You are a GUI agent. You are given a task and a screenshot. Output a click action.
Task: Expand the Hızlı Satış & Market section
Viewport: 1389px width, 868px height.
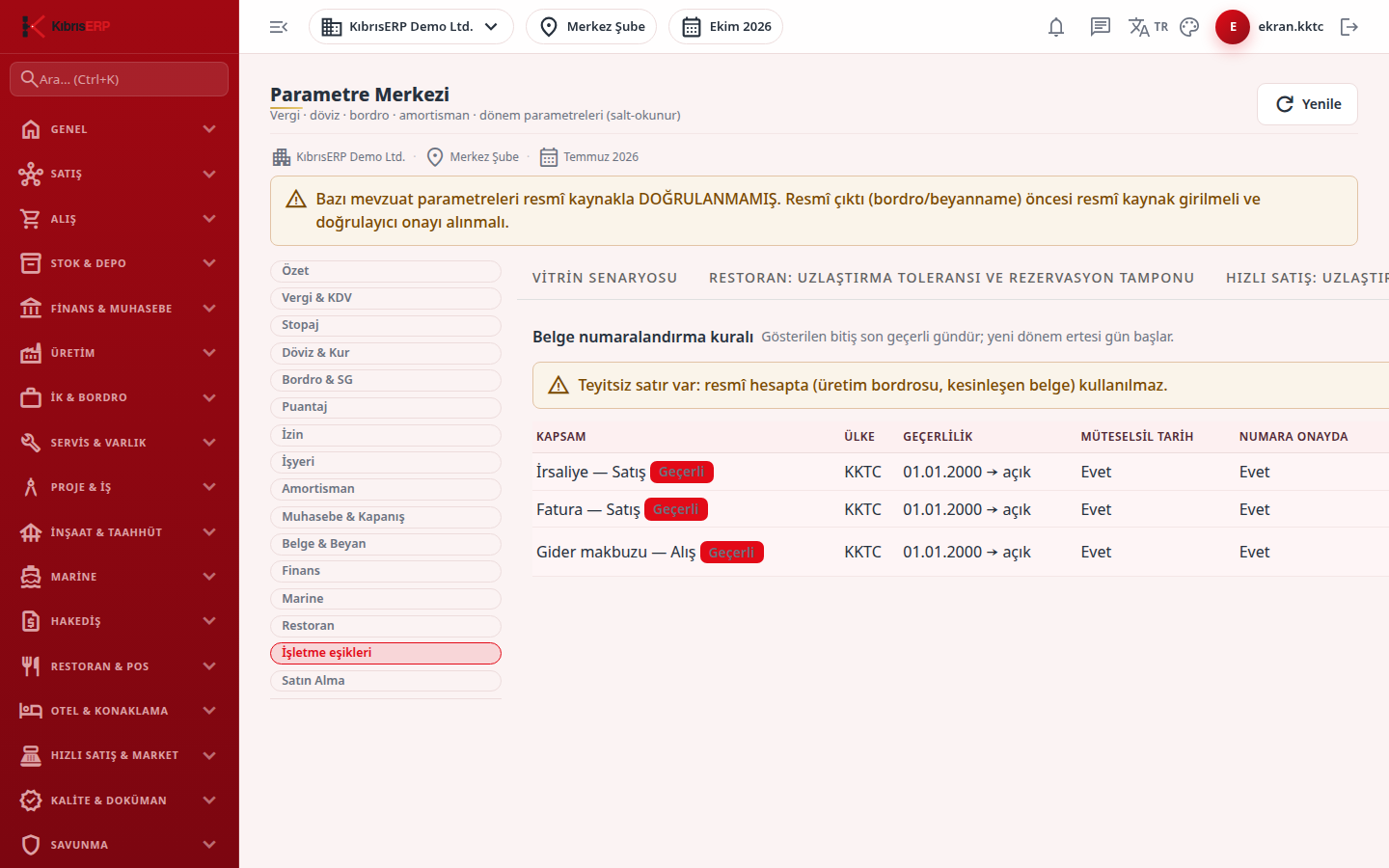(120, 755)
